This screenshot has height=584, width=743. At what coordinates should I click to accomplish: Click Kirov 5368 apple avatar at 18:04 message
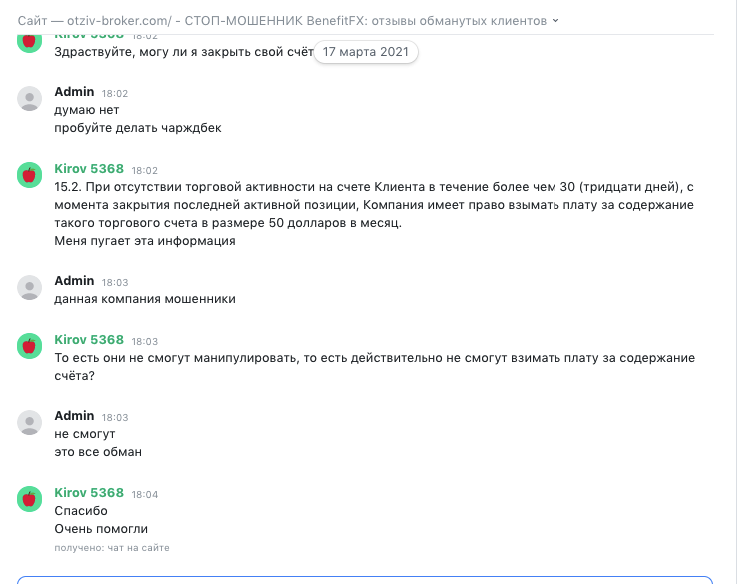click(29, 499)
